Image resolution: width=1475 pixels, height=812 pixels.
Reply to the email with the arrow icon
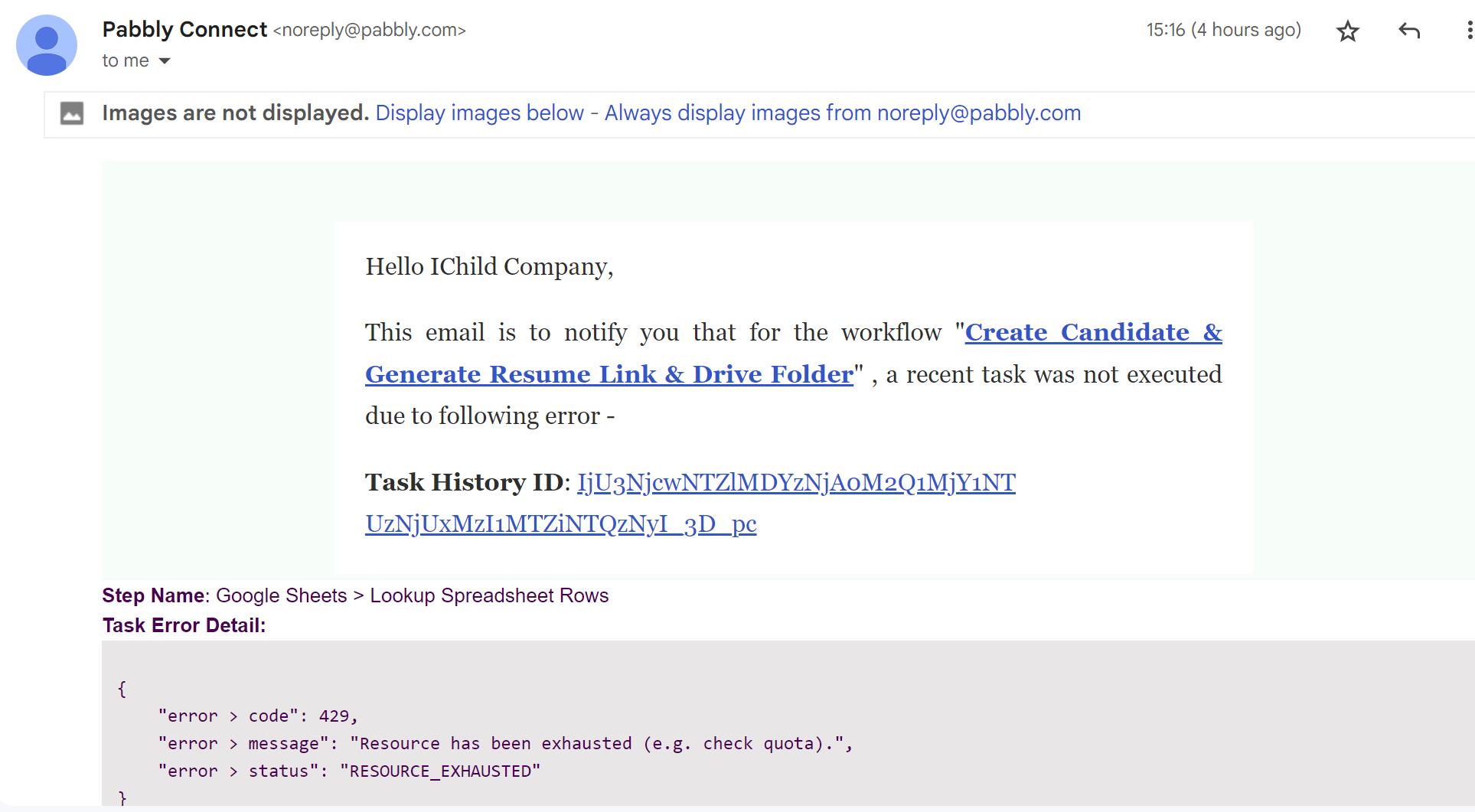pos(1409,31)
